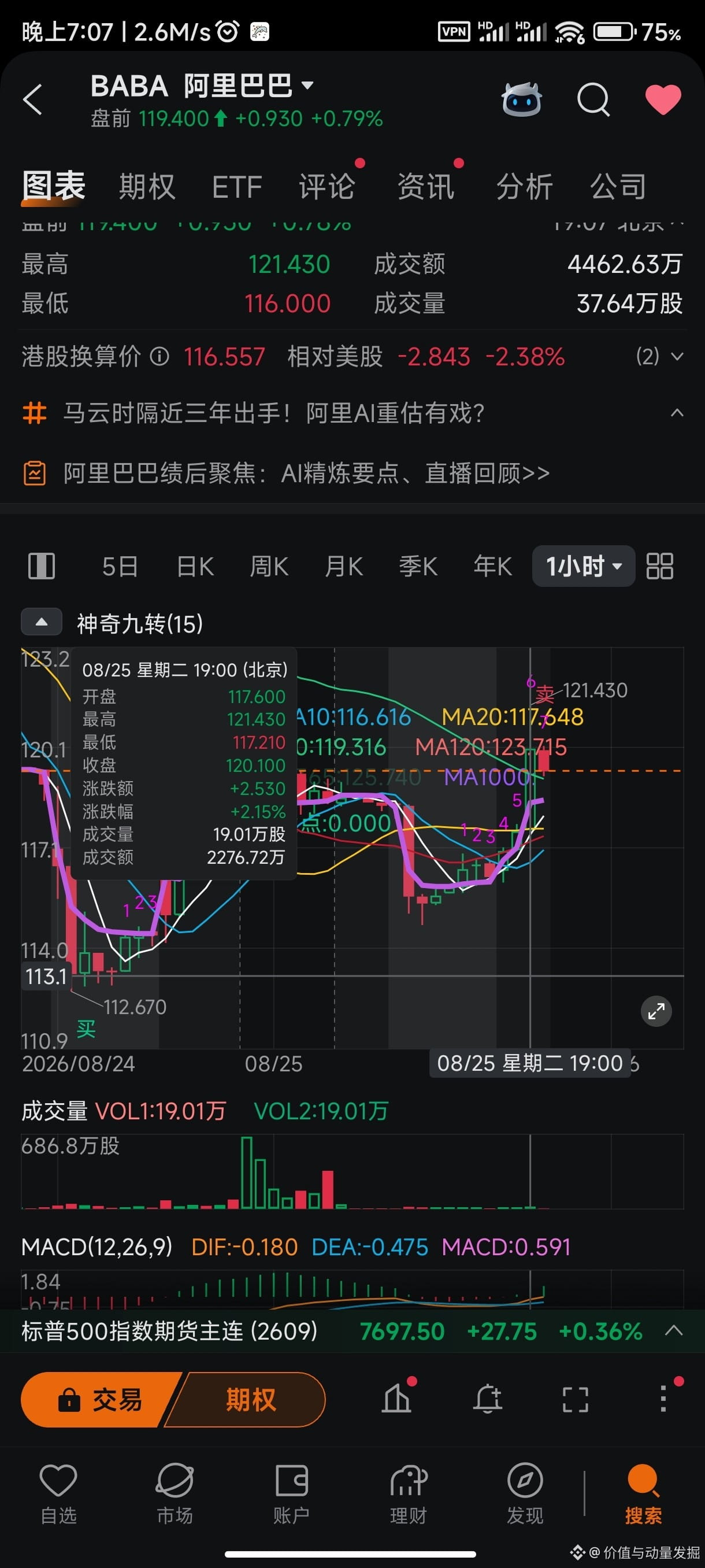Tap the calendar report icon by 阿里巴巴绩后聚焦
The width and height of the screenshot is (705, 1568).
35,473
